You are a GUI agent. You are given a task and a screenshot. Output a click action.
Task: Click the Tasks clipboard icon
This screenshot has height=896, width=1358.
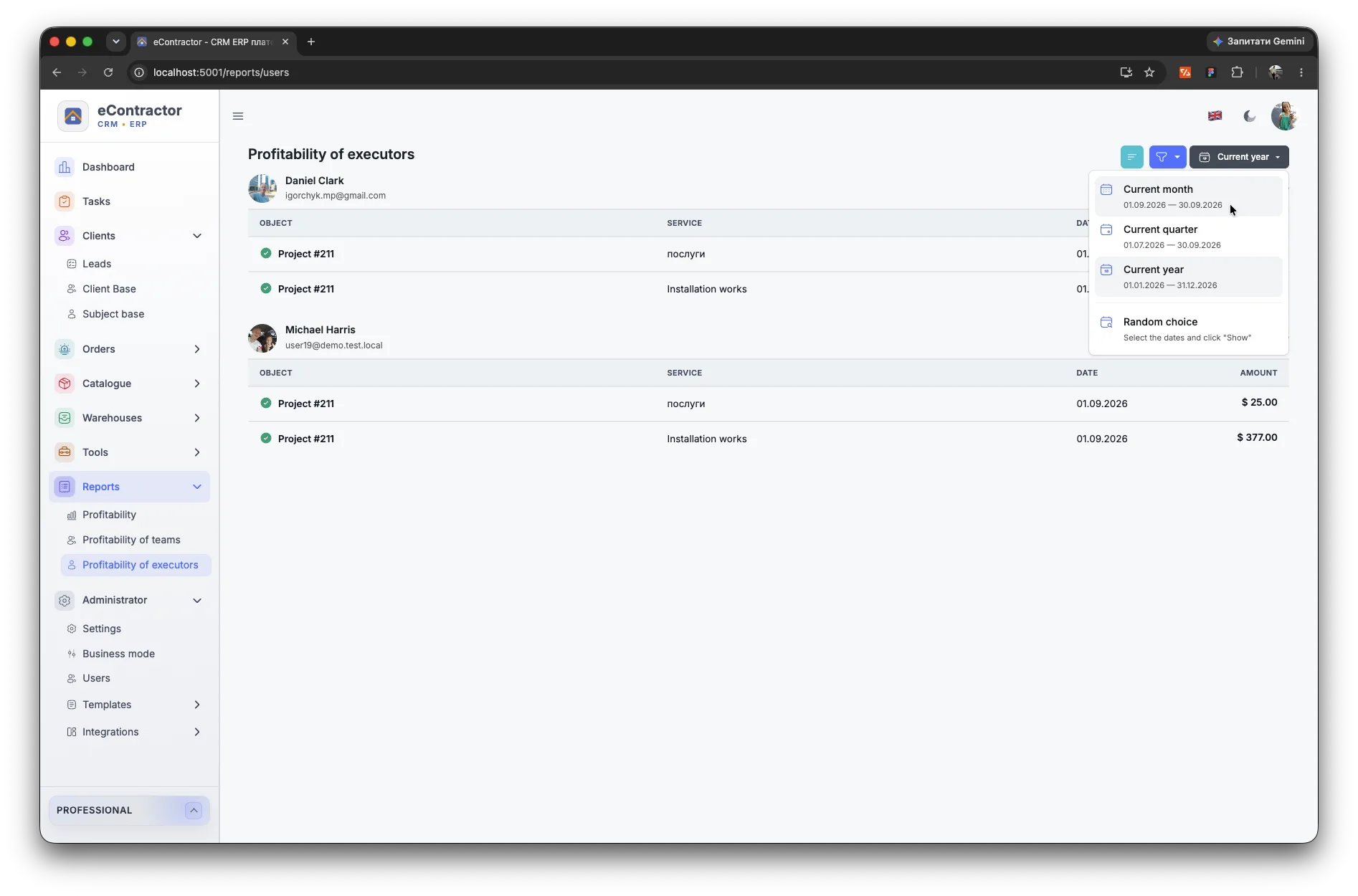[65, 201]
